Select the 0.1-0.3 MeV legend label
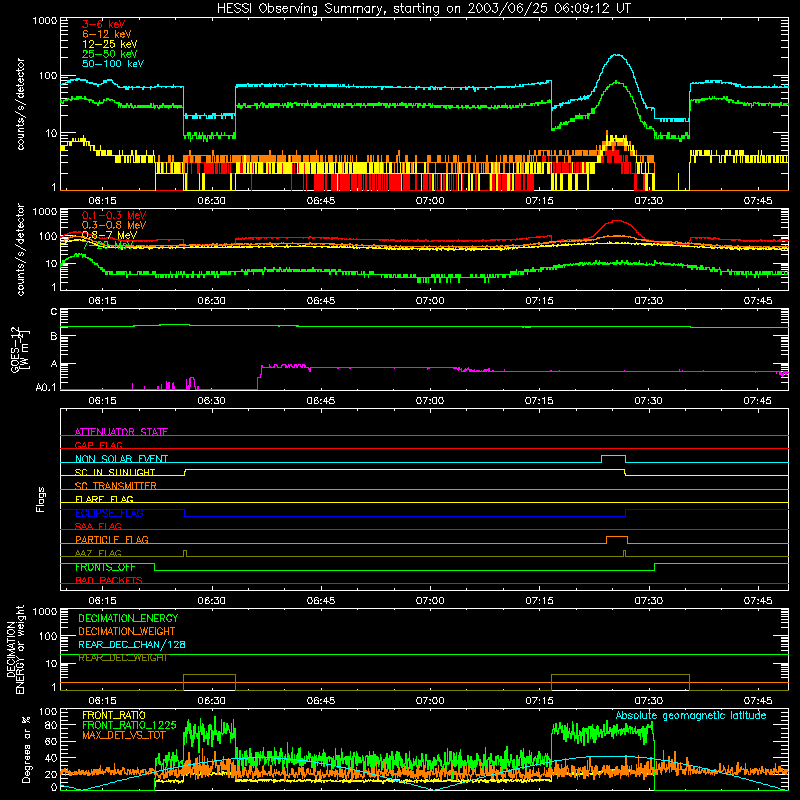The height and width of the screenshot is (800, 800). (x=114, y=215)
